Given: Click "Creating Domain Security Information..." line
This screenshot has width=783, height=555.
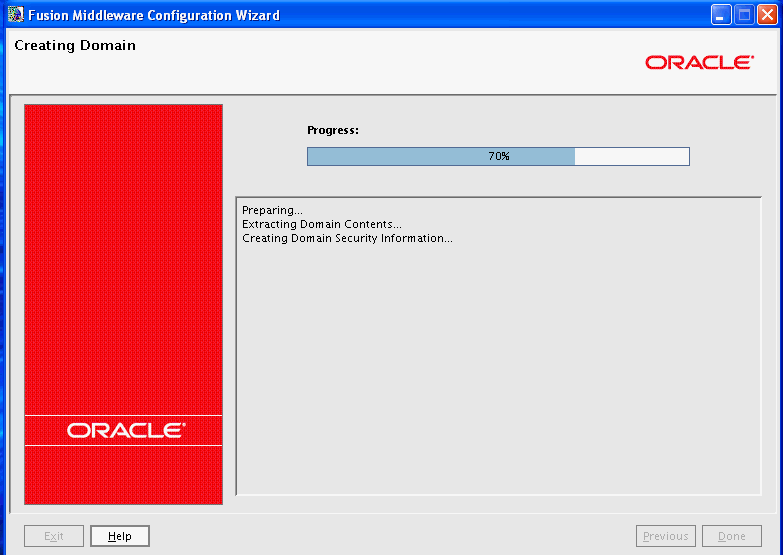Looking at the screenshot, I should pos(347,238).
